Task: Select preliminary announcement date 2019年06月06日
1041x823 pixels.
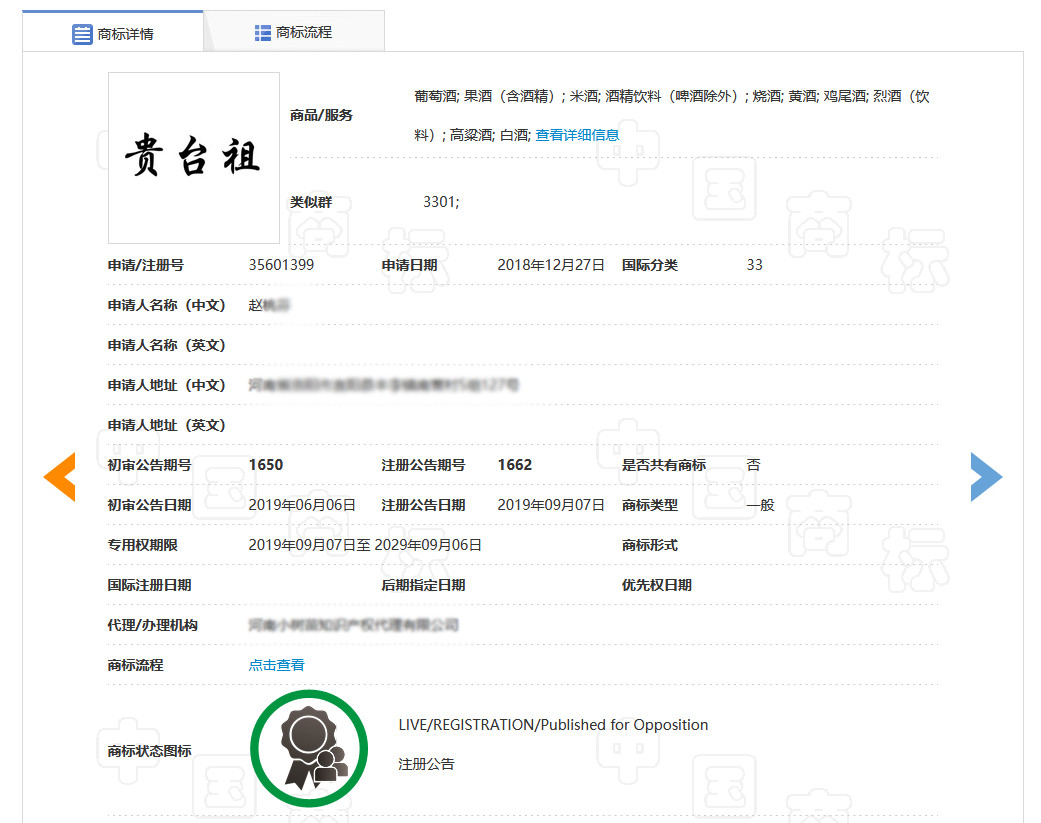Action: point(302,505)
